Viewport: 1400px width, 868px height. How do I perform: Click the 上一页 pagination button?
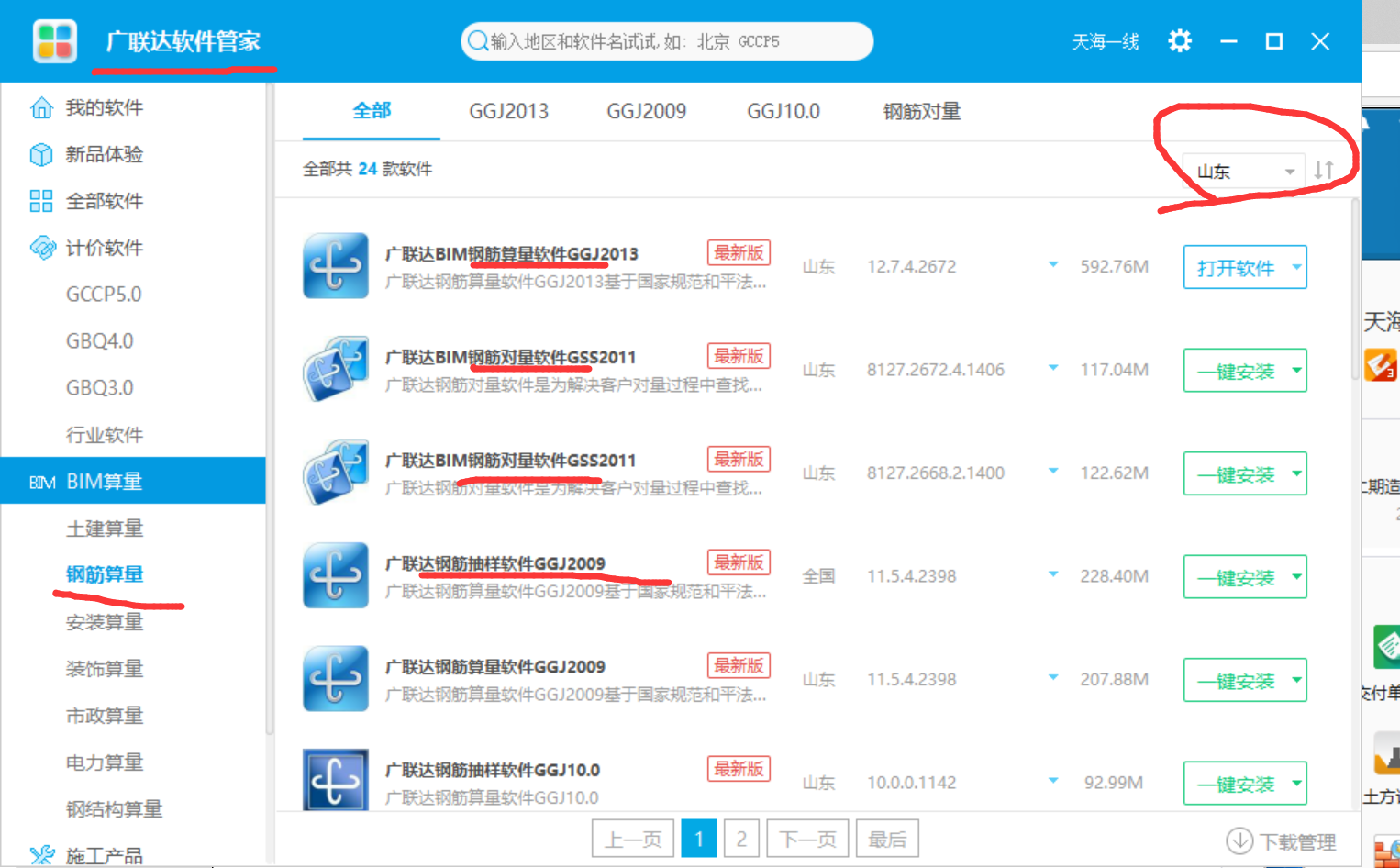(x=633, y=839)
